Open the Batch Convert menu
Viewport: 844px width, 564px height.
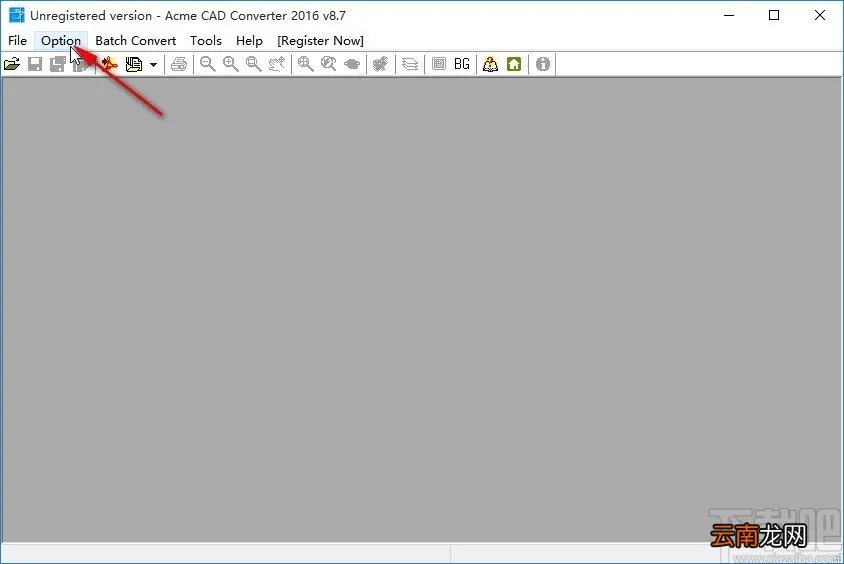point(136,41)
